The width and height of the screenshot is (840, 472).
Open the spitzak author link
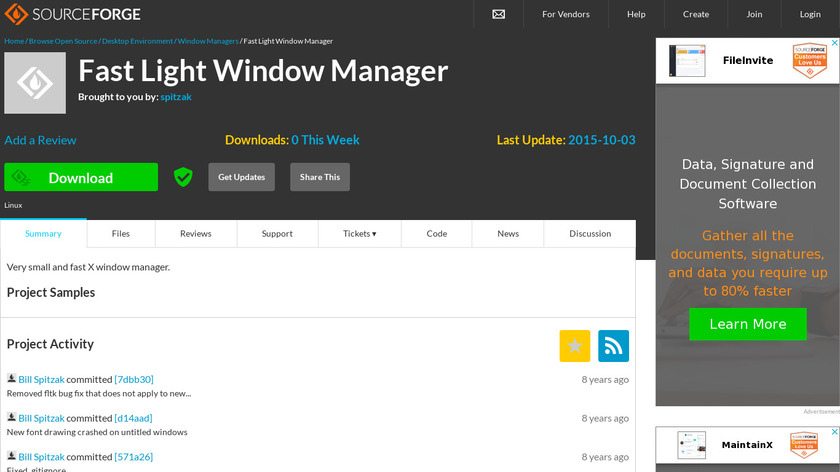tap(176, 97)
